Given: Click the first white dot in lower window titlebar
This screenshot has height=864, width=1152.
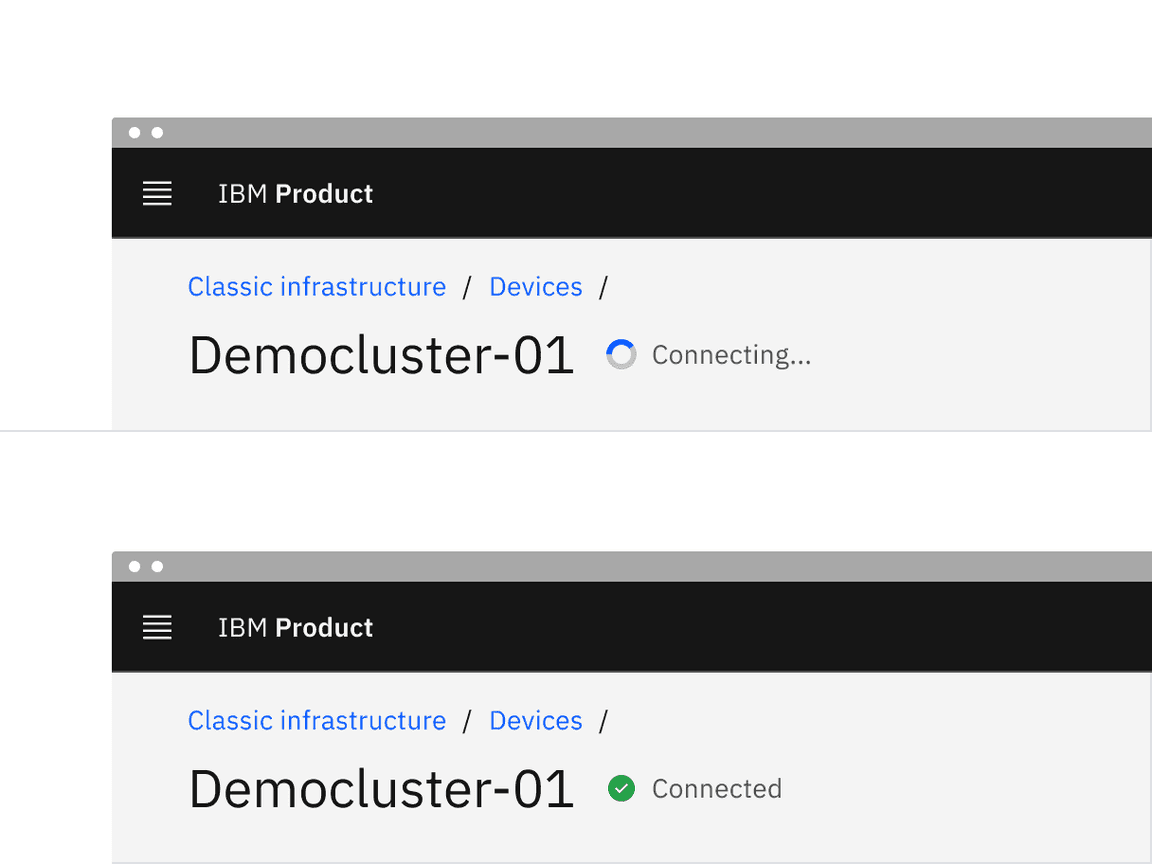Looking at the screenshot, I should [134, 567].
